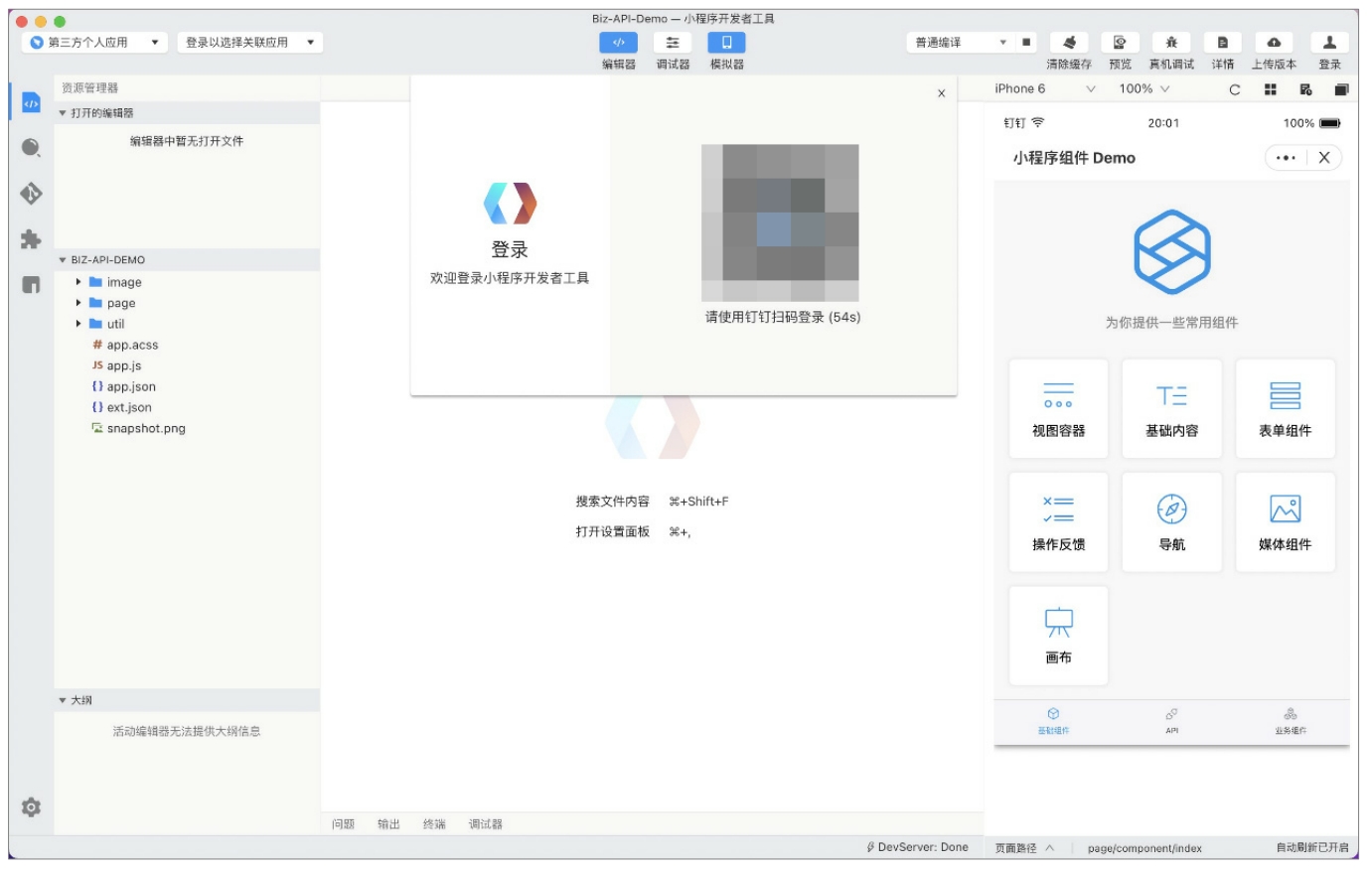The image size is (1372, 871).
Task: Open the 普通编译 compile mode dropdown
Action: click(959, 43)
